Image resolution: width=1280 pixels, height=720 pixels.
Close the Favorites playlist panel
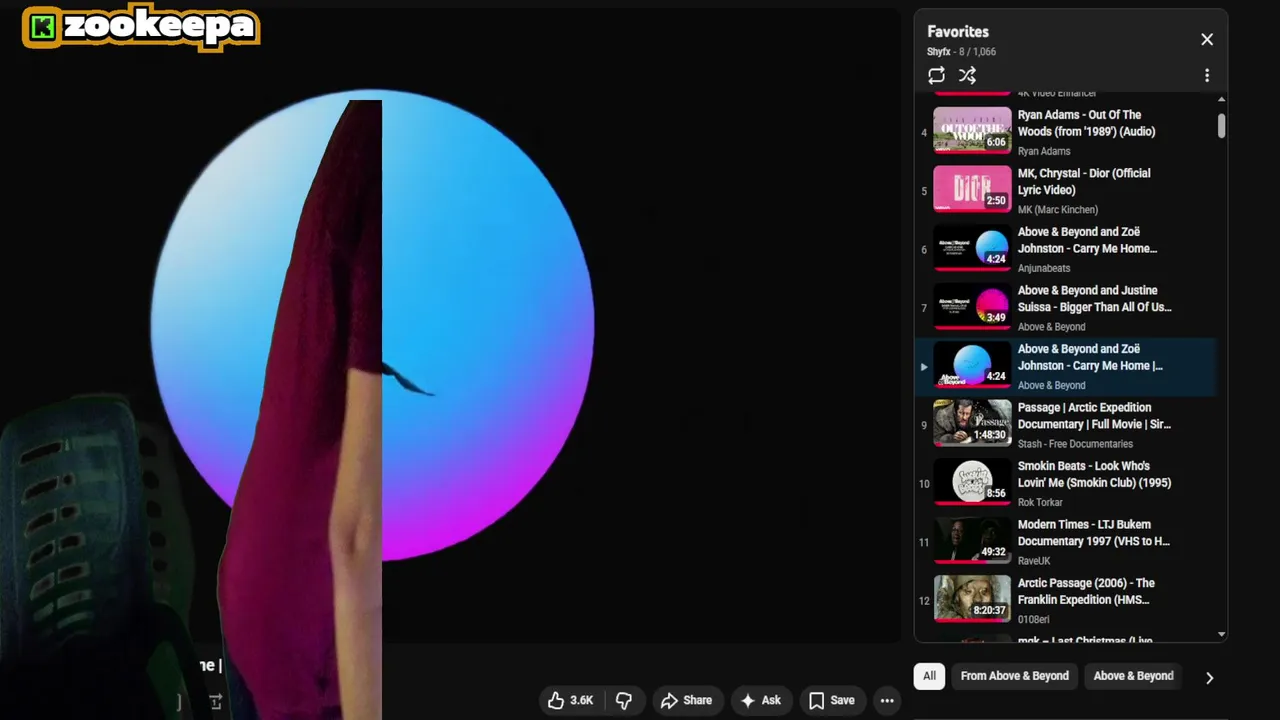pyautogui.click(x=1207, y=40)
